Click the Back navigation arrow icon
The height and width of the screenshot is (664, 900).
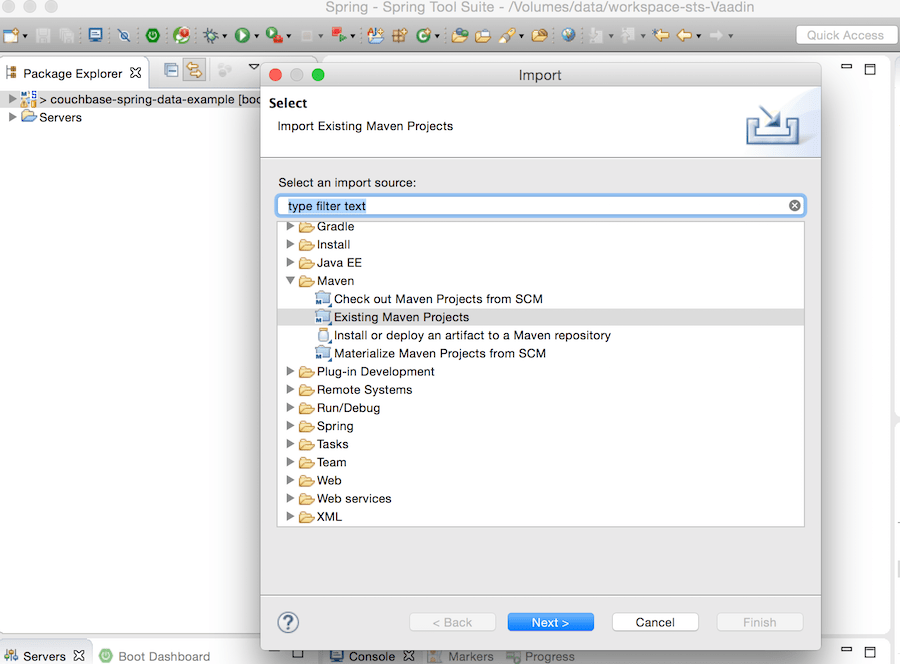click(682, 35)
